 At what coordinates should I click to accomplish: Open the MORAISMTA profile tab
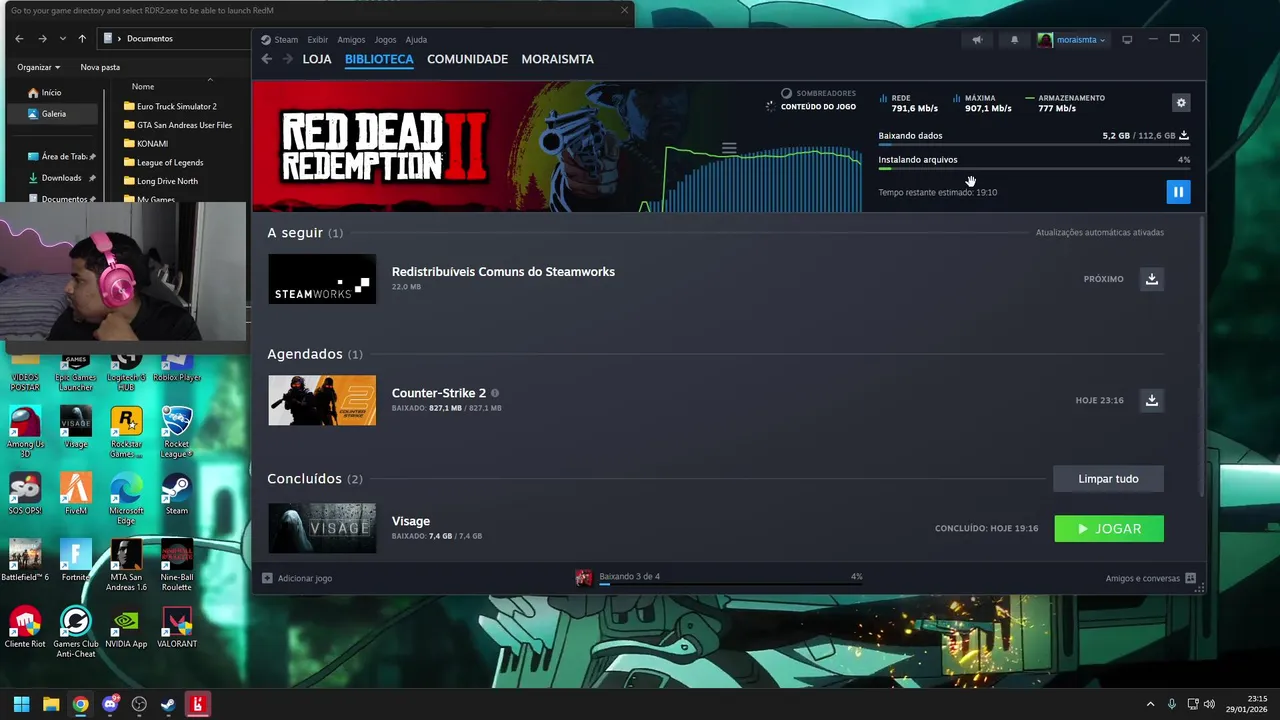pyautogui.click(x=557, y=59)
